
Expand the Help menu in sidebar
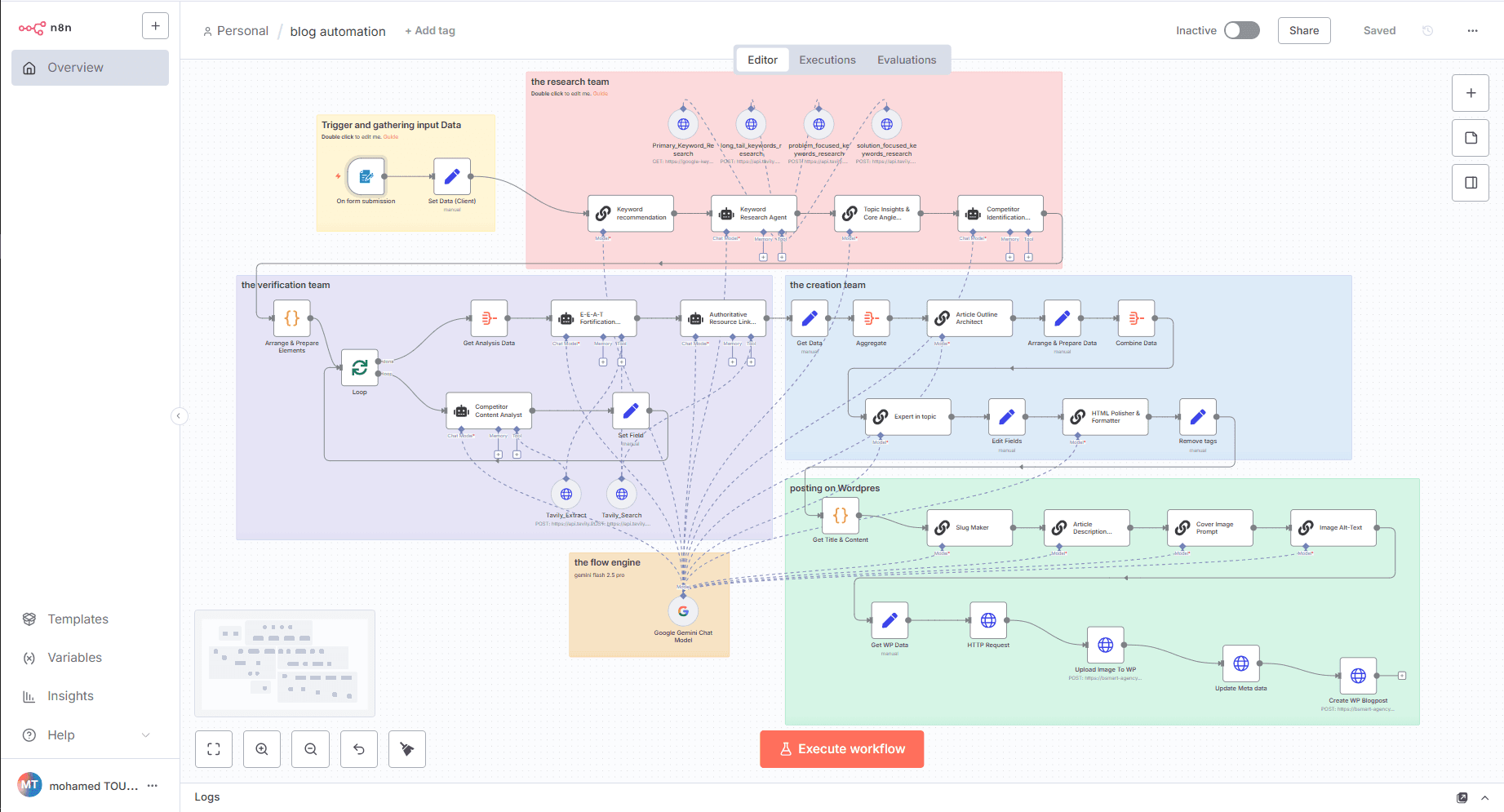[x=90, y=734]
